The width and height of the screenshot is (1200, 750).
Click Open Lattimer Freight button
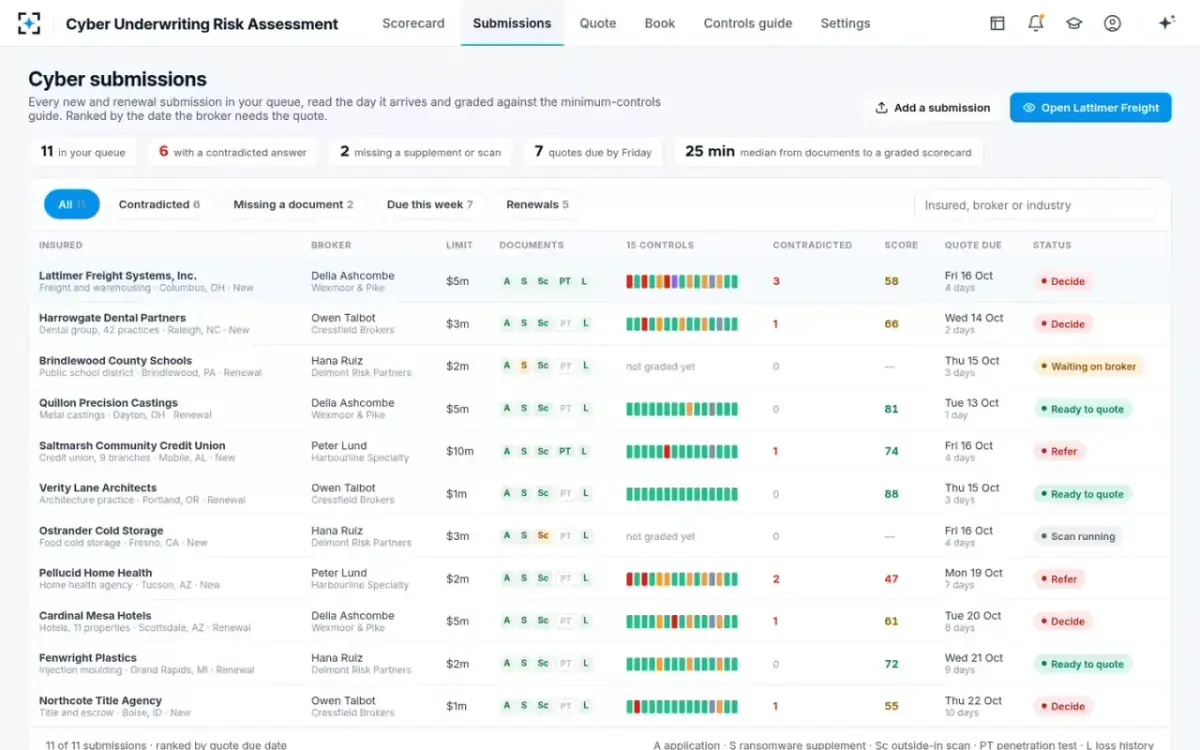pyautogui.click(x=1090, y=108)
